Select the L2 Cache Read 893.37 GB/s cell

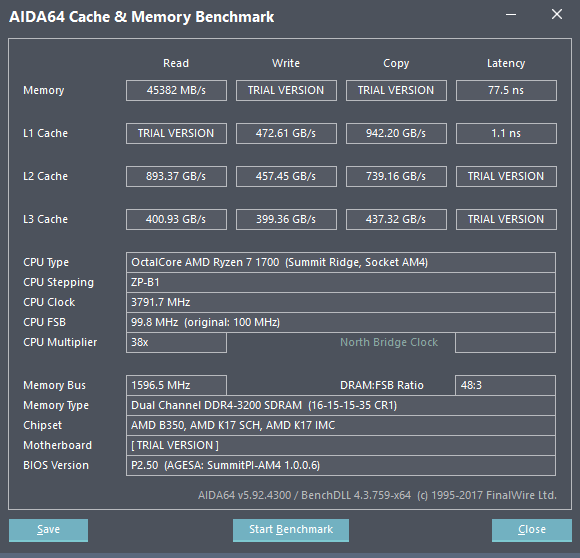point(176,176)
